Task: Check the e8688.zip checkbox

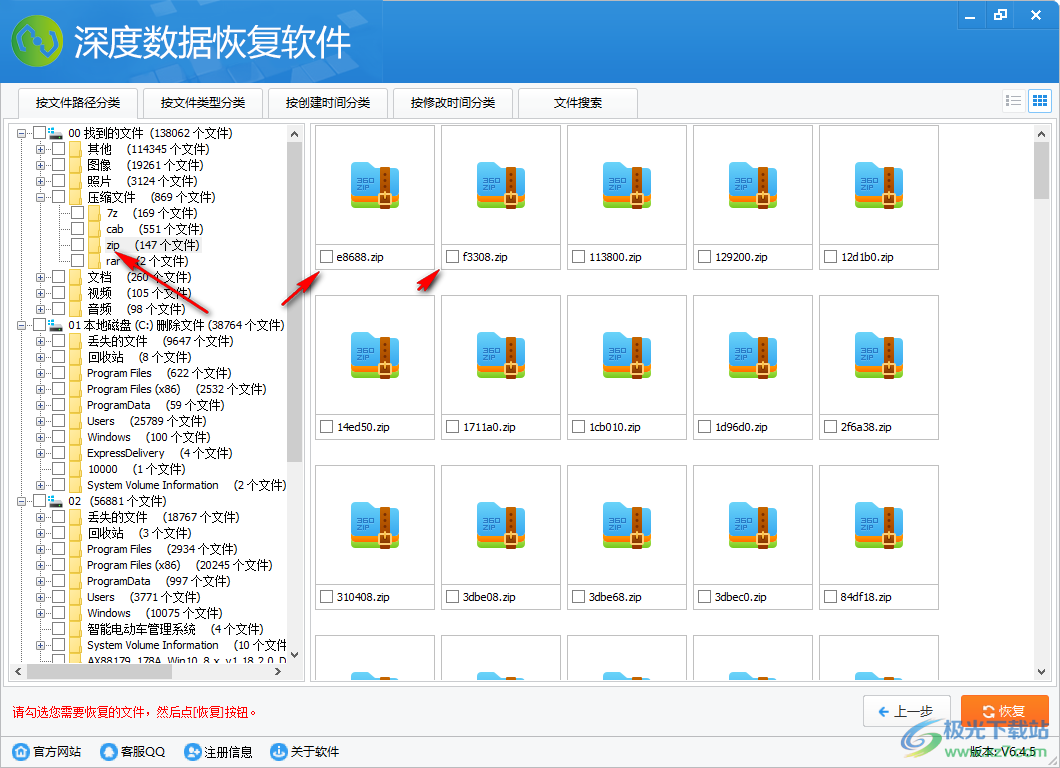Action: coord(327,257)
